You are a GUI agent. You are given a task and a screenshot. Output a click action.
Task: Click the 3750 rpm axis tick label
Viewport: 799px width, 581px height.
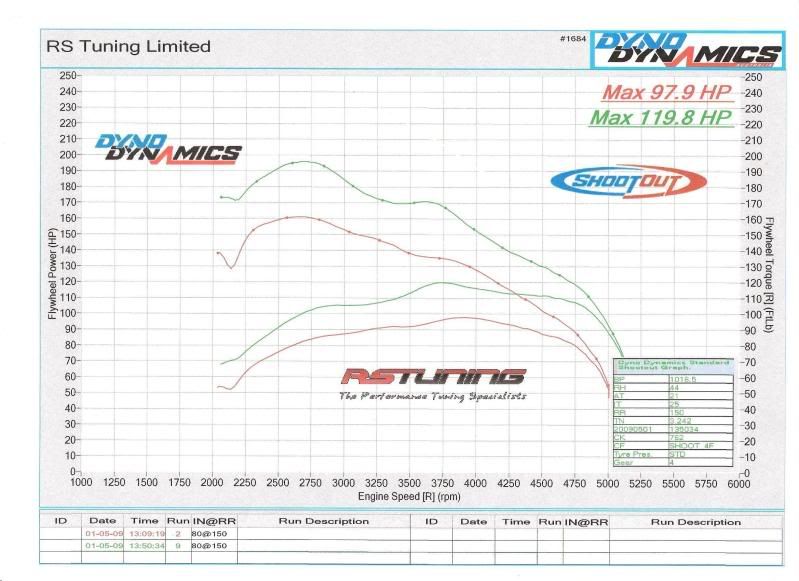click(x=442, y=483)
